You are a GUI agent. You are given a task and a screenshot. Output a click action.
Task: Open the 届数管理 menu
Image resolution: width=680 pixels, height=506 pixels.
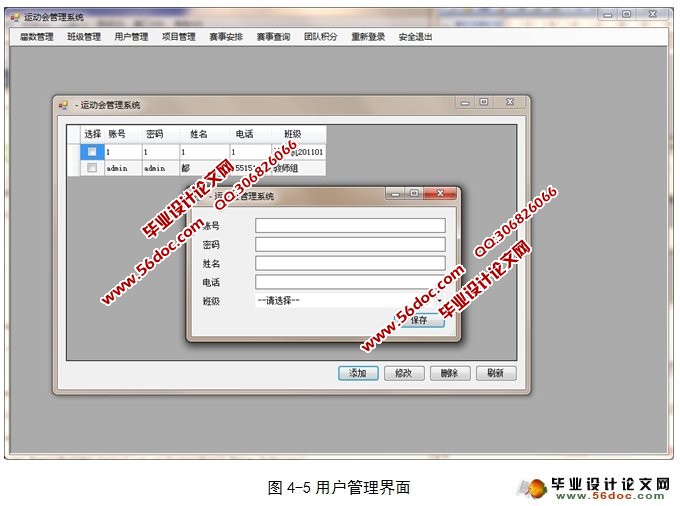37,37
